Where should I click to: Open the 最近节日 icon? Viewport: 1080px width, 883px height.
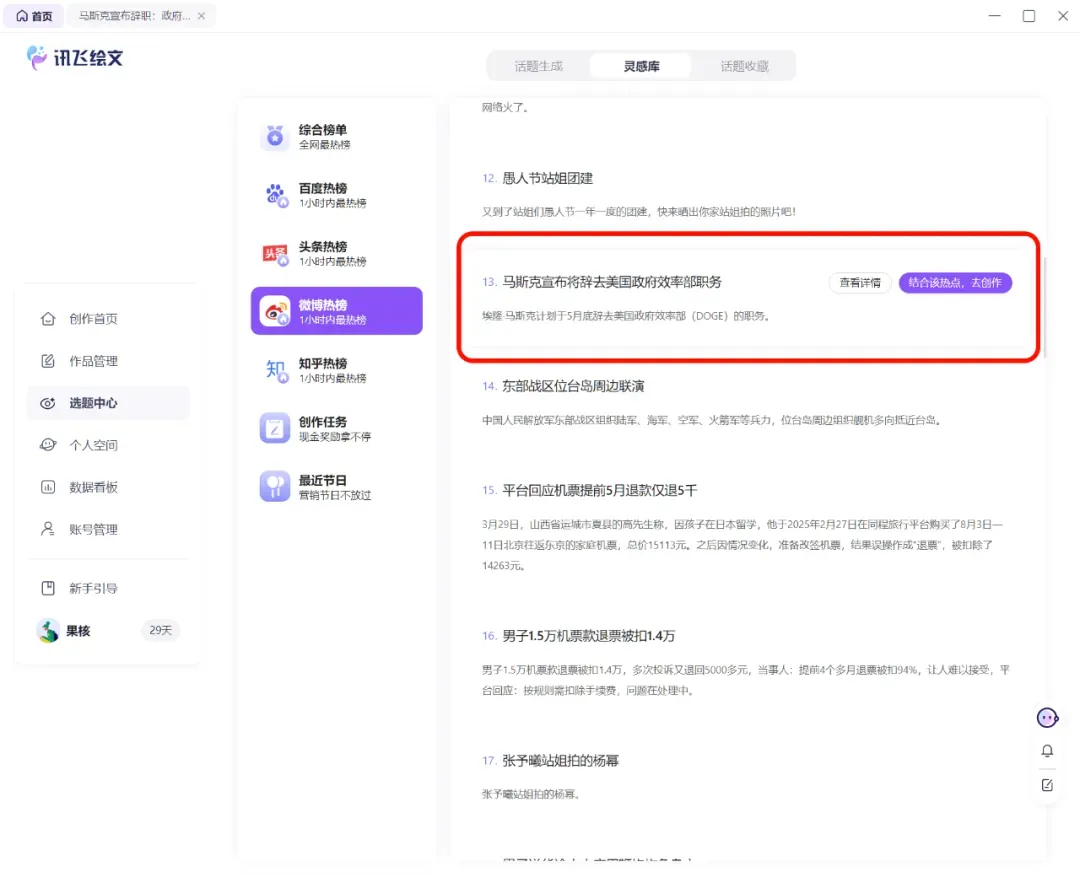[275, 487]
